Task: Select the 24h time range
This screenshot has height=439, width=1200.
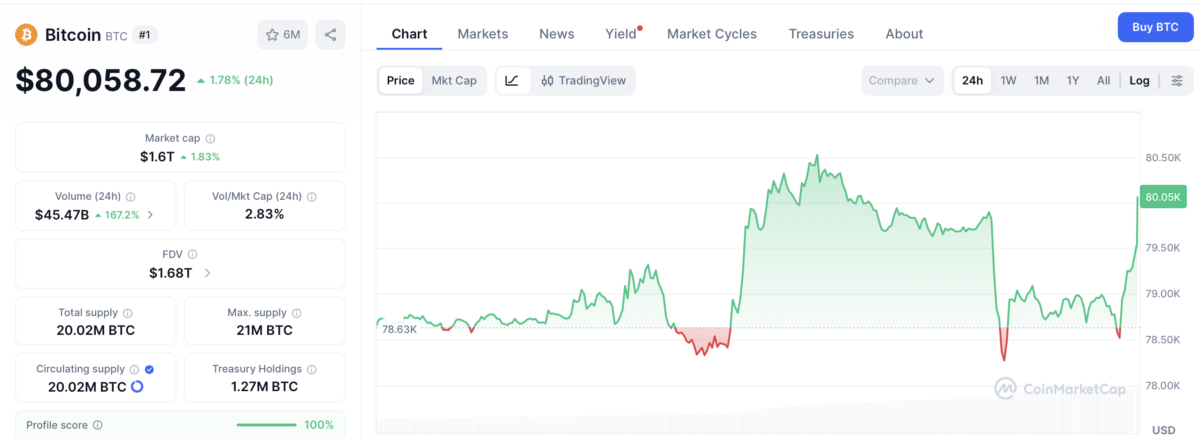Action: pos(972,81)
